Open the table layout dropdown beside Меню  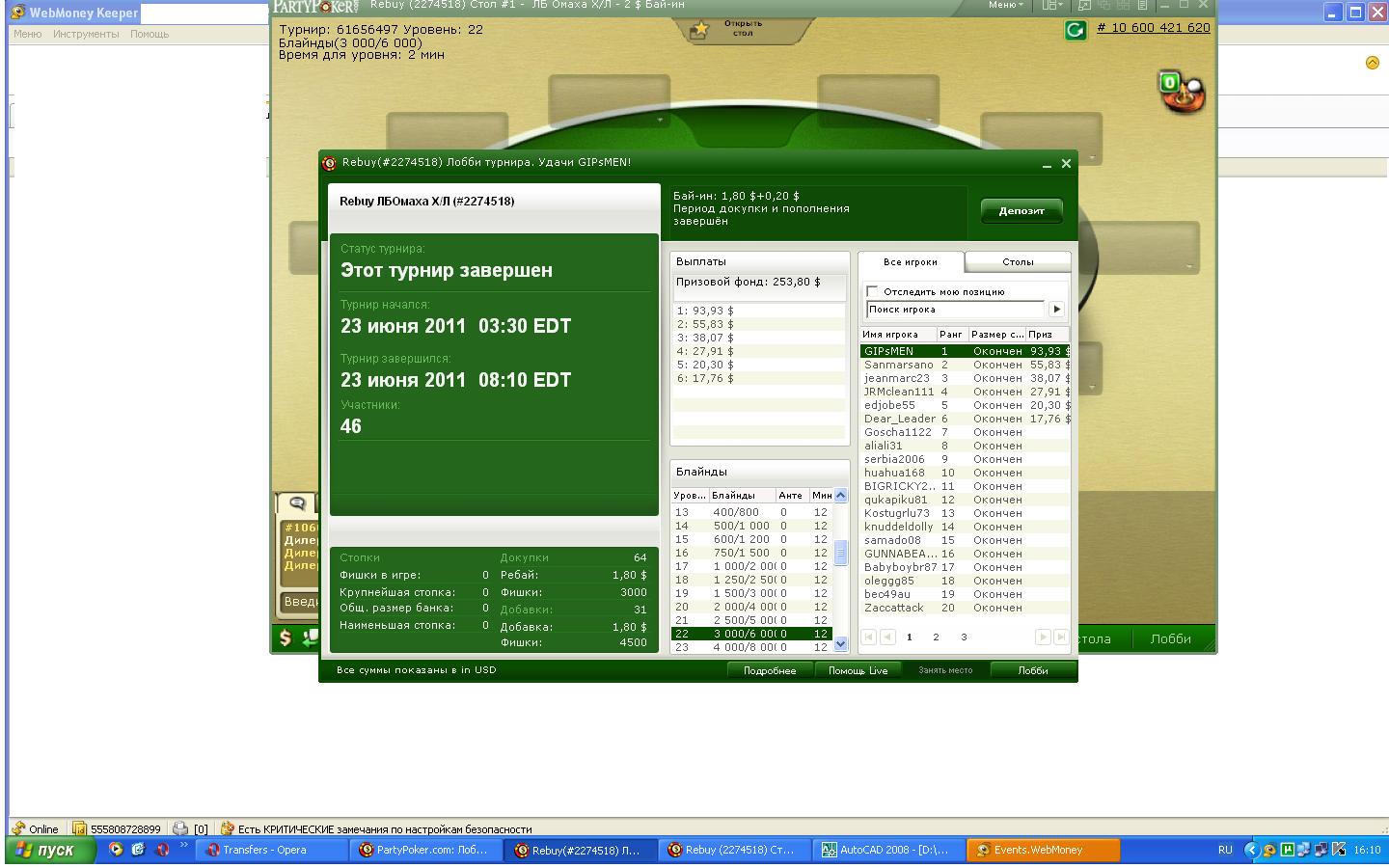point(1051,5)
